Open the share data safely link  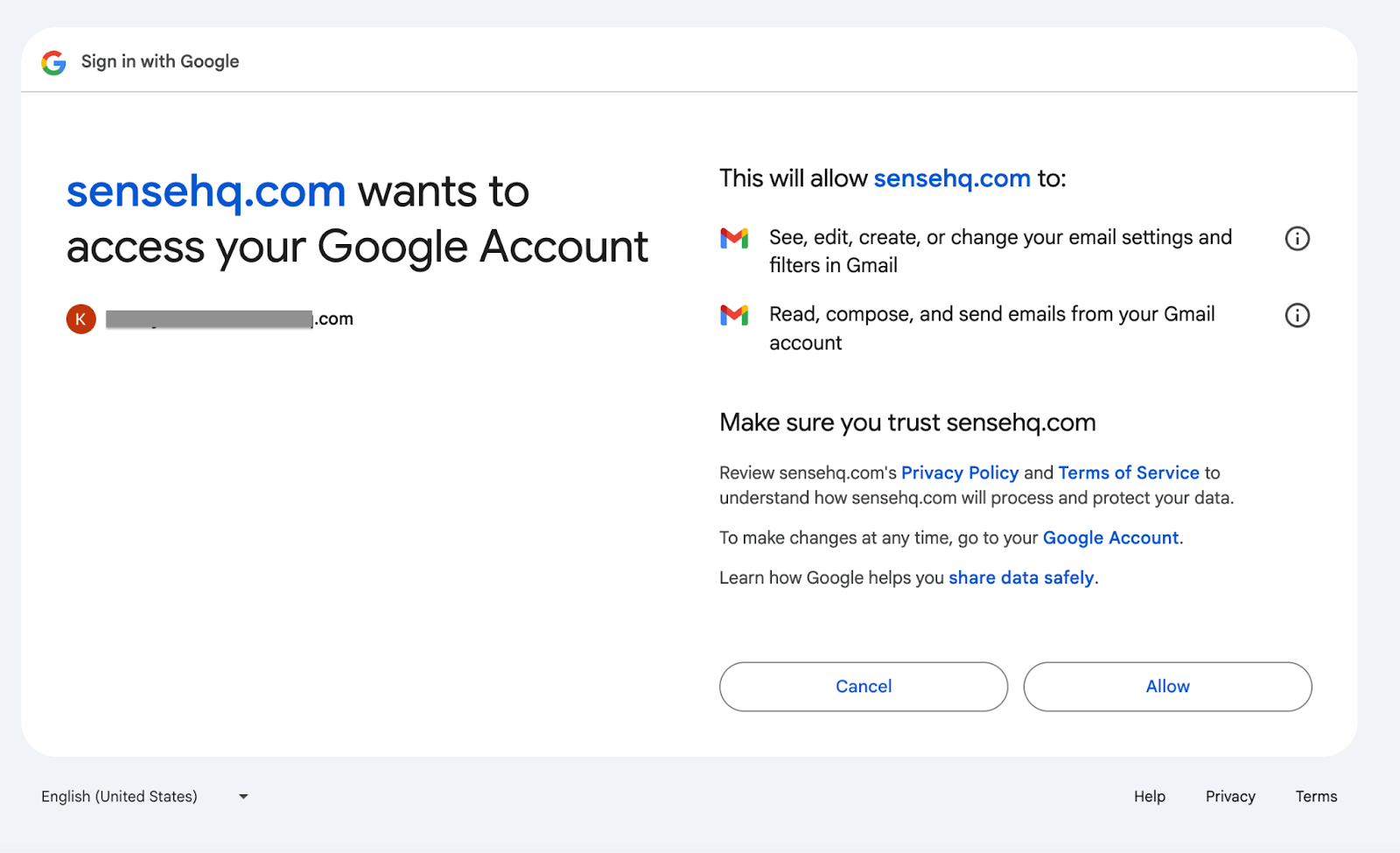[1021, 577]
